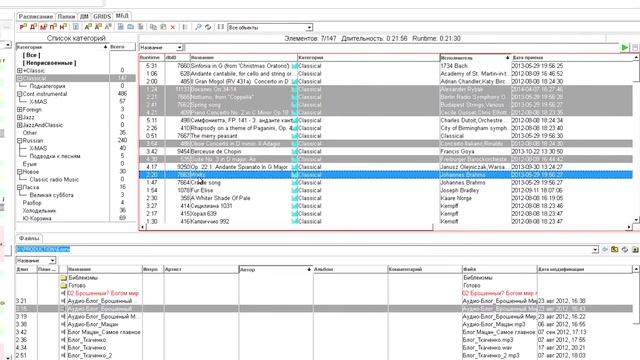640x360 pixels.
Task: Click the red X delete icon
Action: [x=173, y=27]
